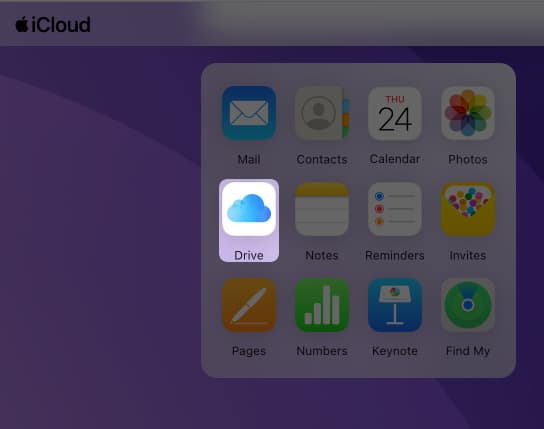
Task: Open the Find My app icon
Action: tap(468, 305)
